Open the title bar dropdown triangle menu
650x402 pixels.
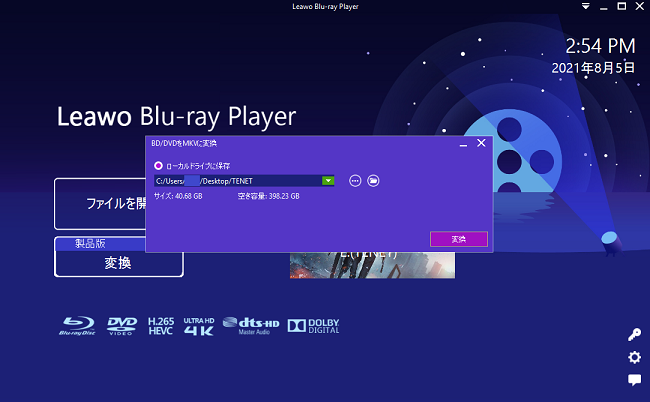(x=585, y=6)
